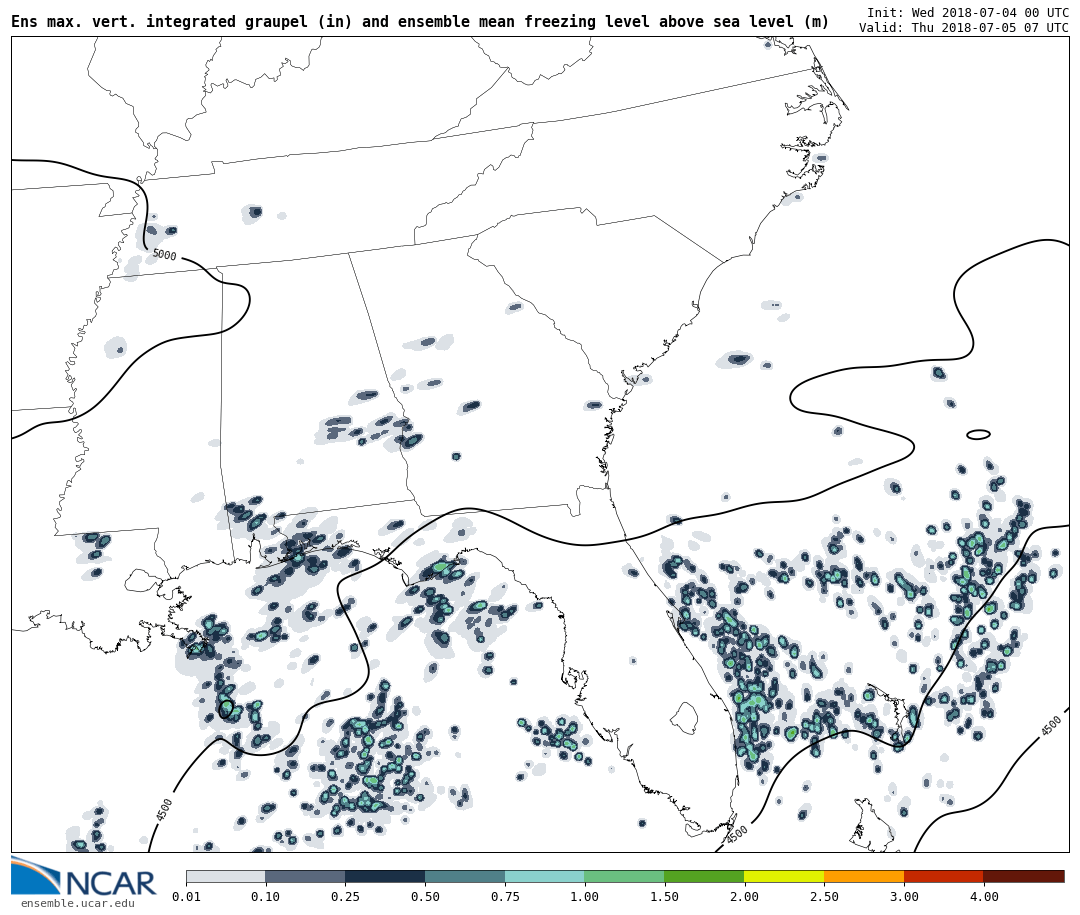The width and height of the screenshot is (1080, 915).
Task: Choose the teal 0.50–0.75 colorbar swatch
Action: (465, 876)
